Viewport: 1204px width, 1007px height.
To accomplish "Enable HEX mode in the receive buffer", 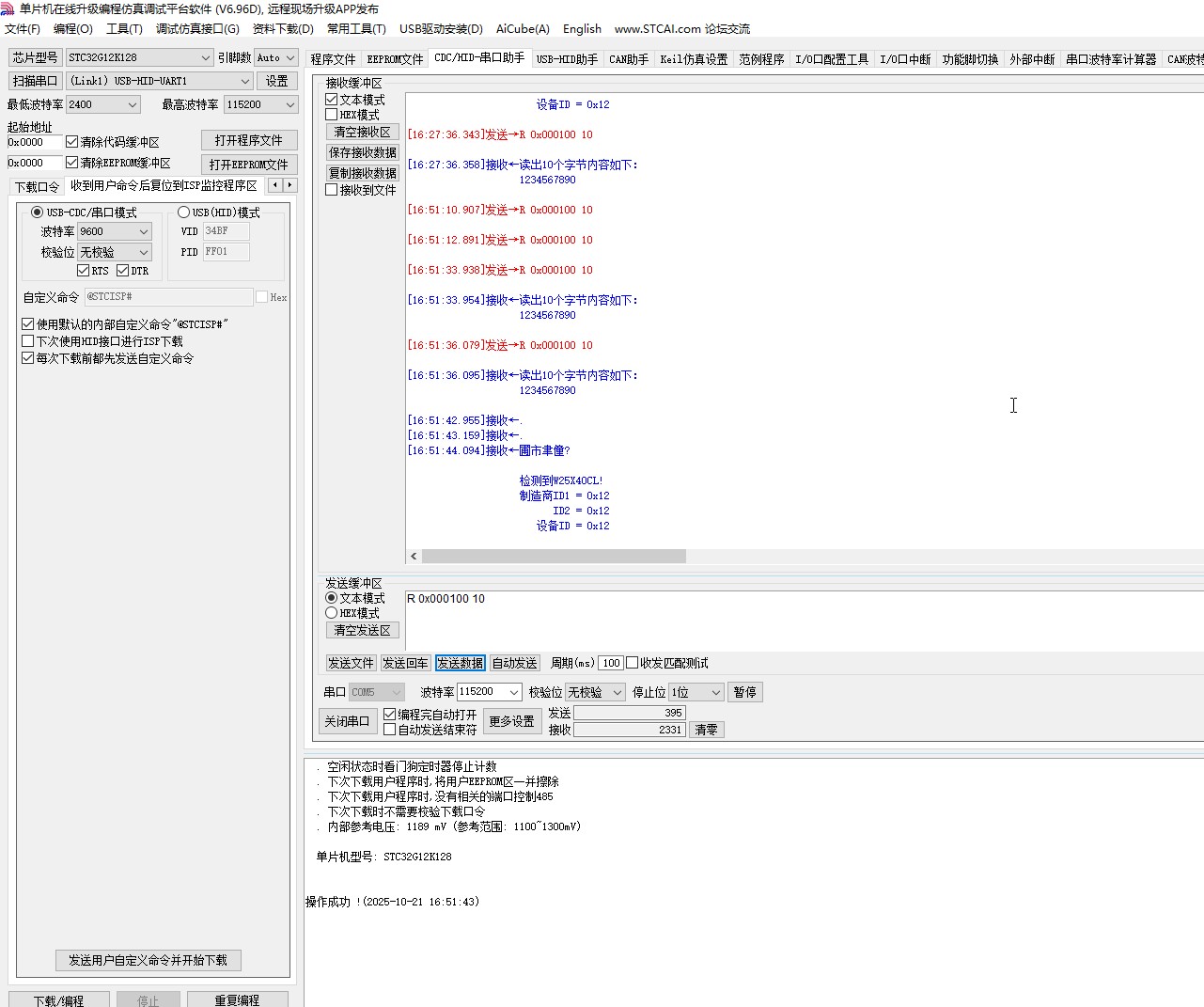I will [332, 115].
